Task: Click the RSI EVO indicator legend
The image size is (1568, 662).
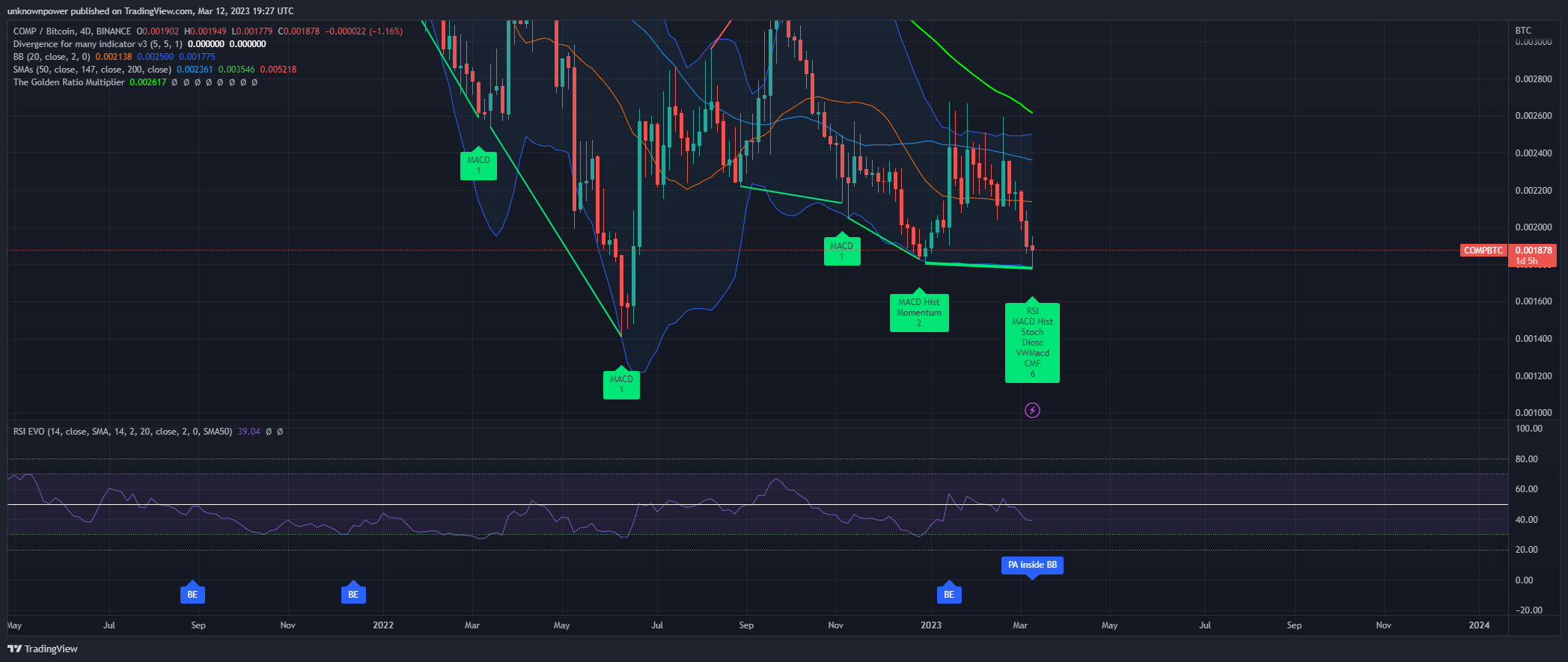Action: click(x=123, y=432)
